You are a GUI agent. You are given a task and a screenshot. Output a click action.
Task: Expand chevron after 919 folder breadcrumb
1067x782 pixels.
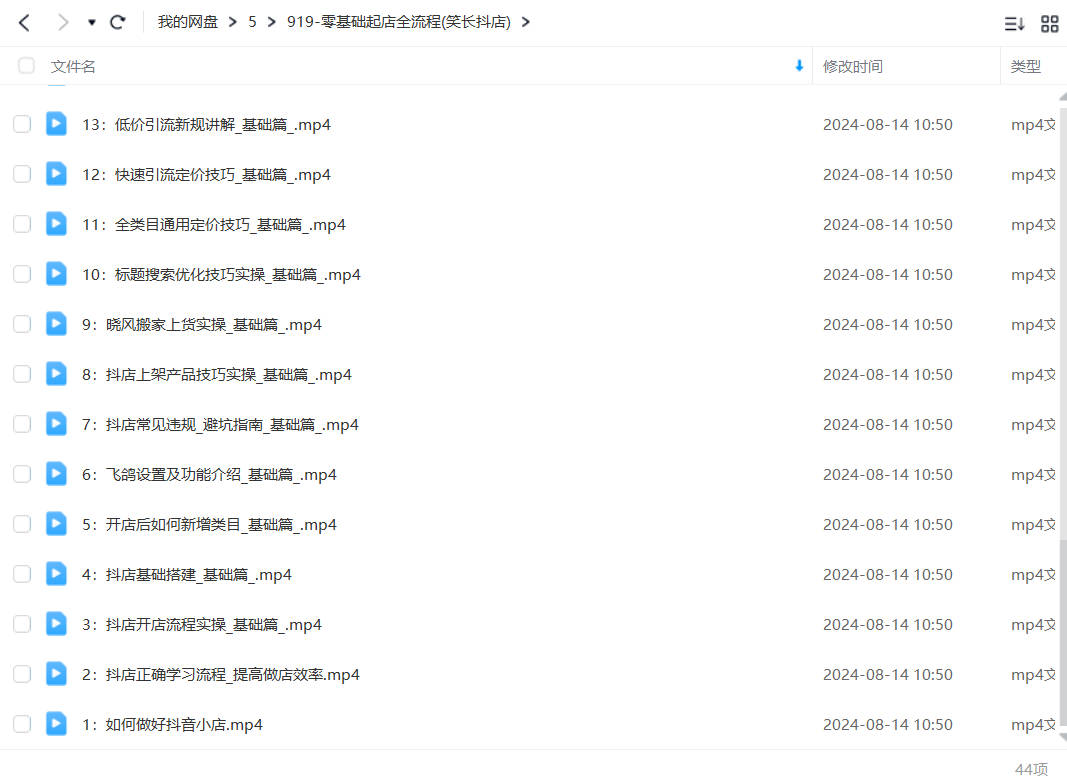pos(525,22)
